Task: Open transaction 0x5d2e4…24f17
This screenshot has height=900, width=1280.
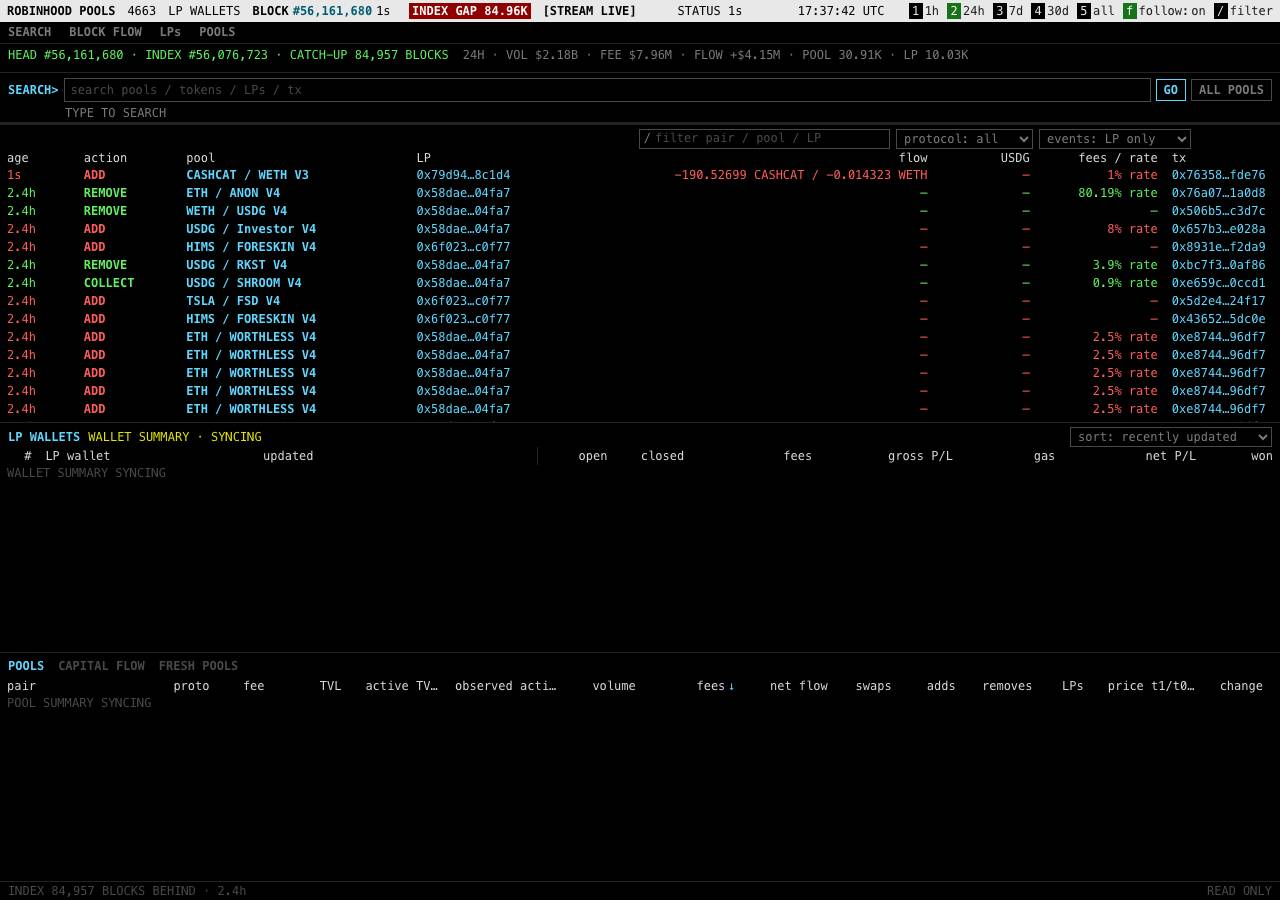Action: point(1218,301)
